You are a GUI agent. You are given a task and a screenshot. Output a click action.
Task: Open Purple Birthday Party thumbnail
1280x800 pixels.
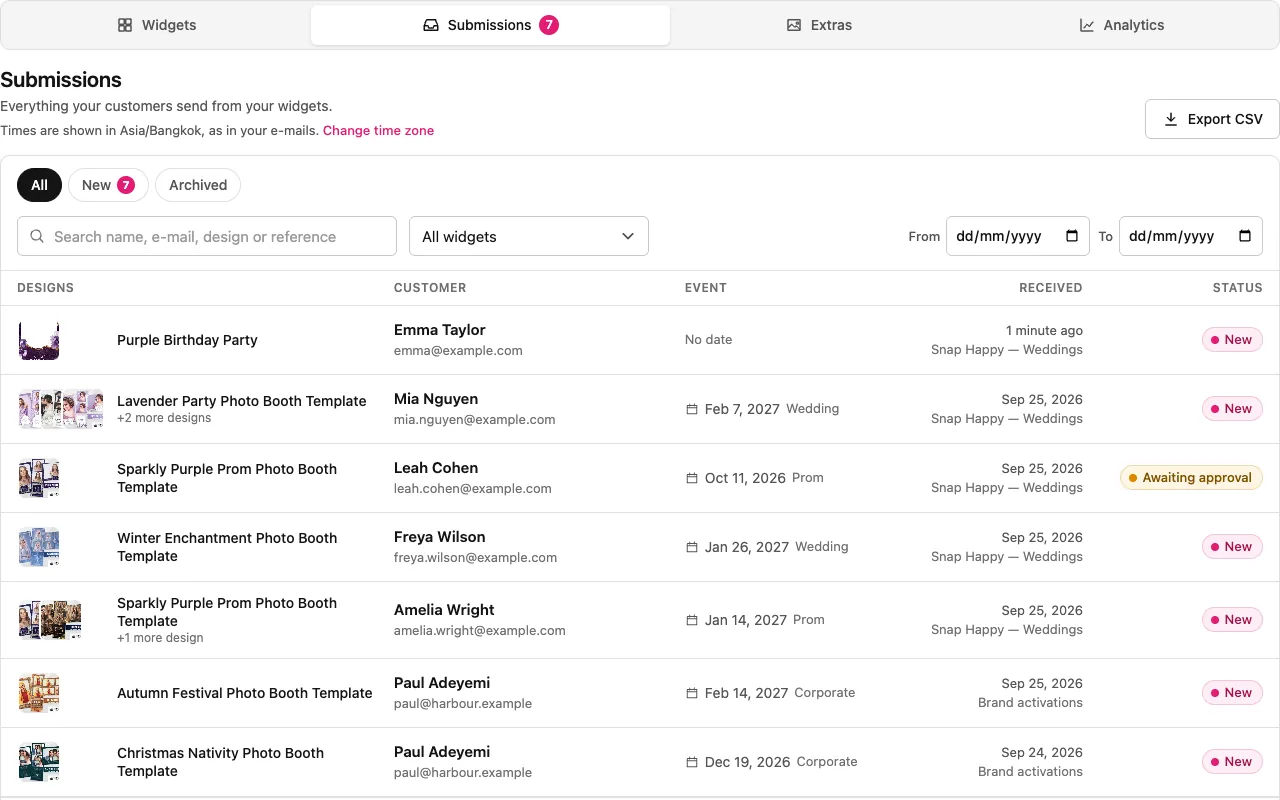(39, 340)
